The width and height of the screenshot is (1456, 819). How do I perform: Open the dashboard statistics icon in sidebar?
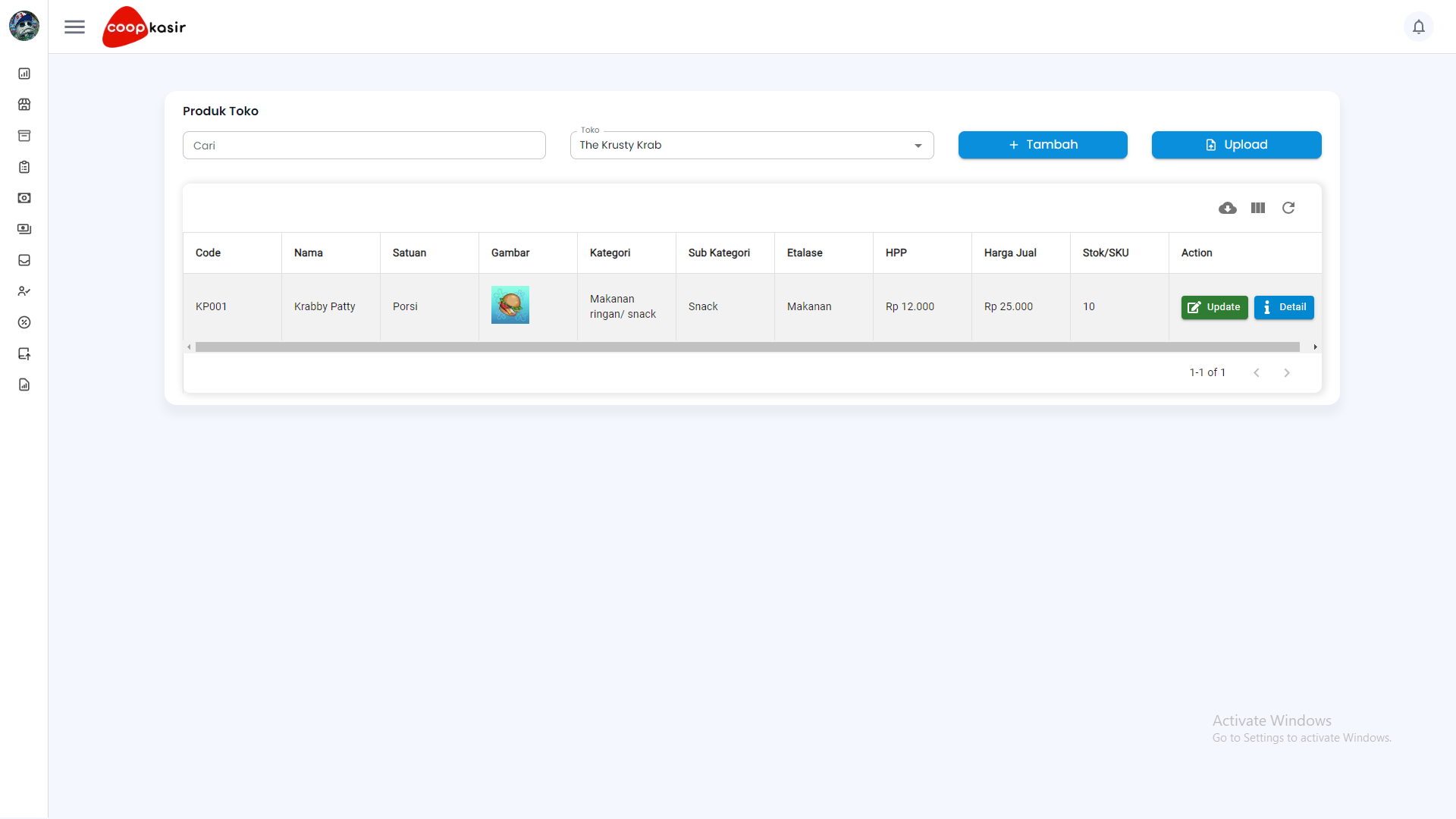[24, 74]
